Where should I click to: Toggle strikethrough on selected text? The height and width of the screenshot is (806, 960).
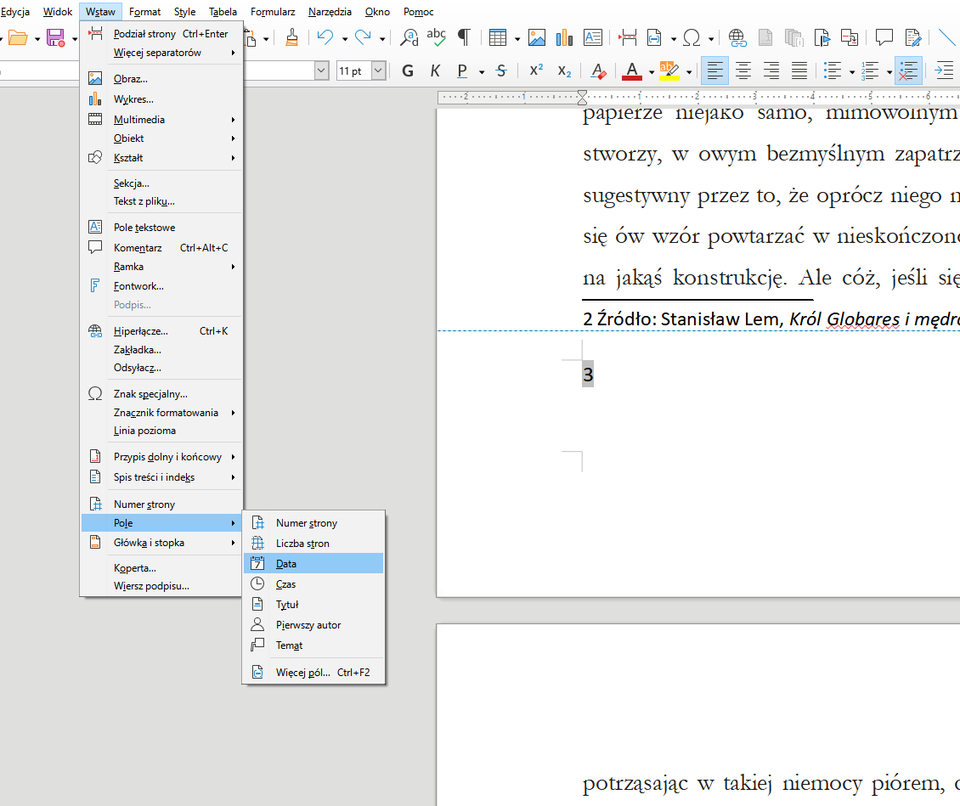coord(499,70)
